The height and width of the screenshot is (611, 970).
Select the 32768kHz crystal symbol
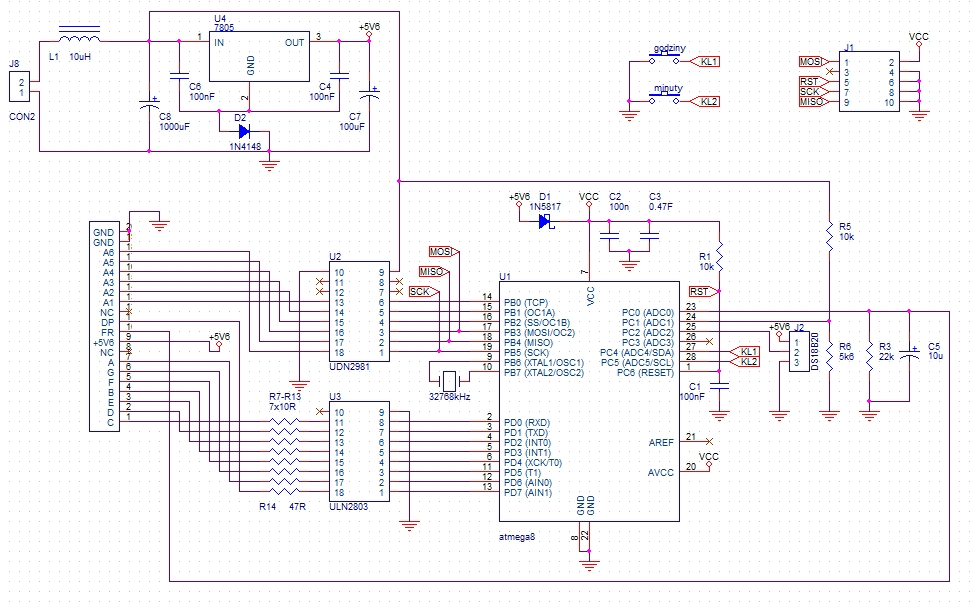pos(449,380)
